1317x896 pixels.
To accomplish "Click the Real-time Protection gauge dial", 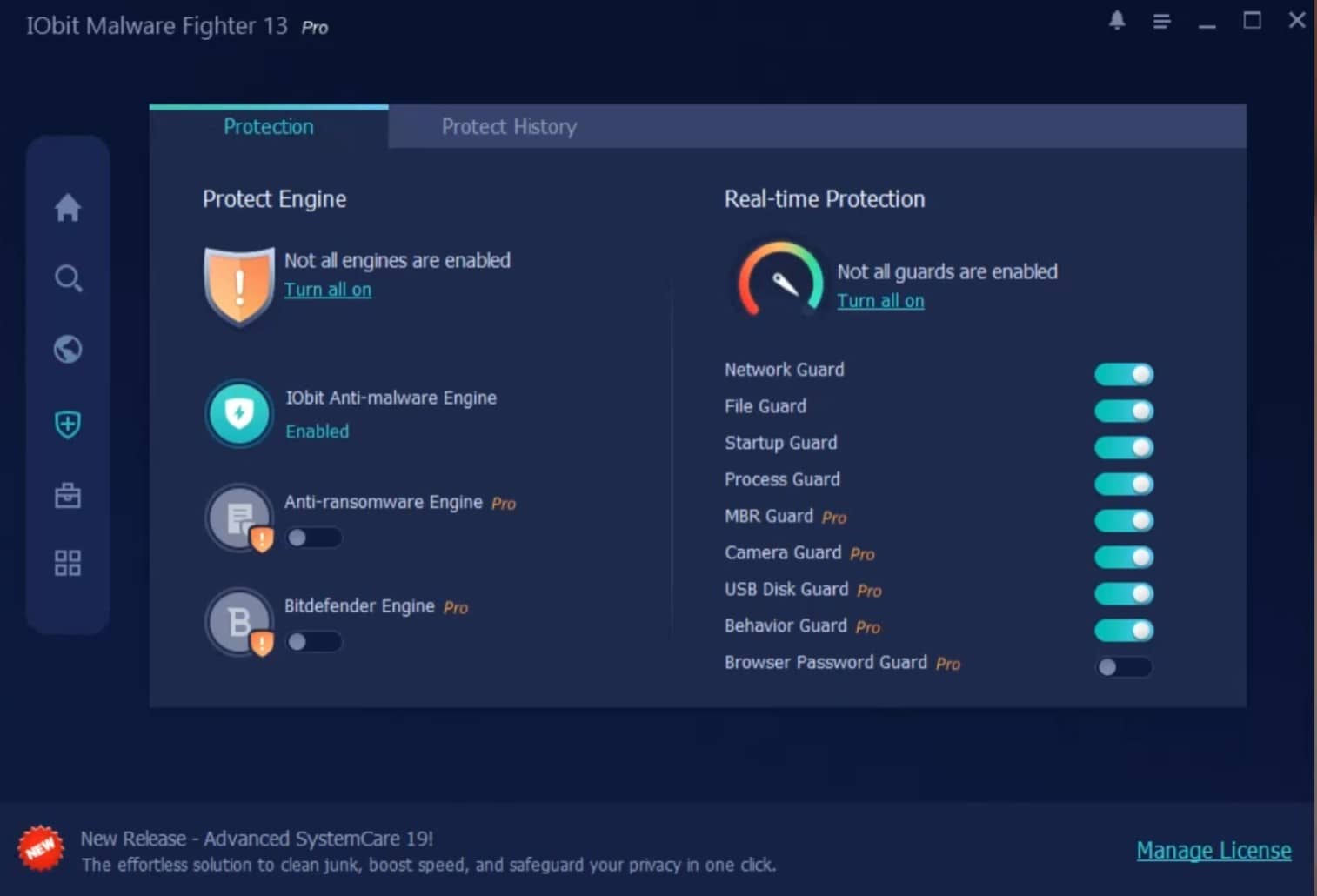I will (781, 280).
